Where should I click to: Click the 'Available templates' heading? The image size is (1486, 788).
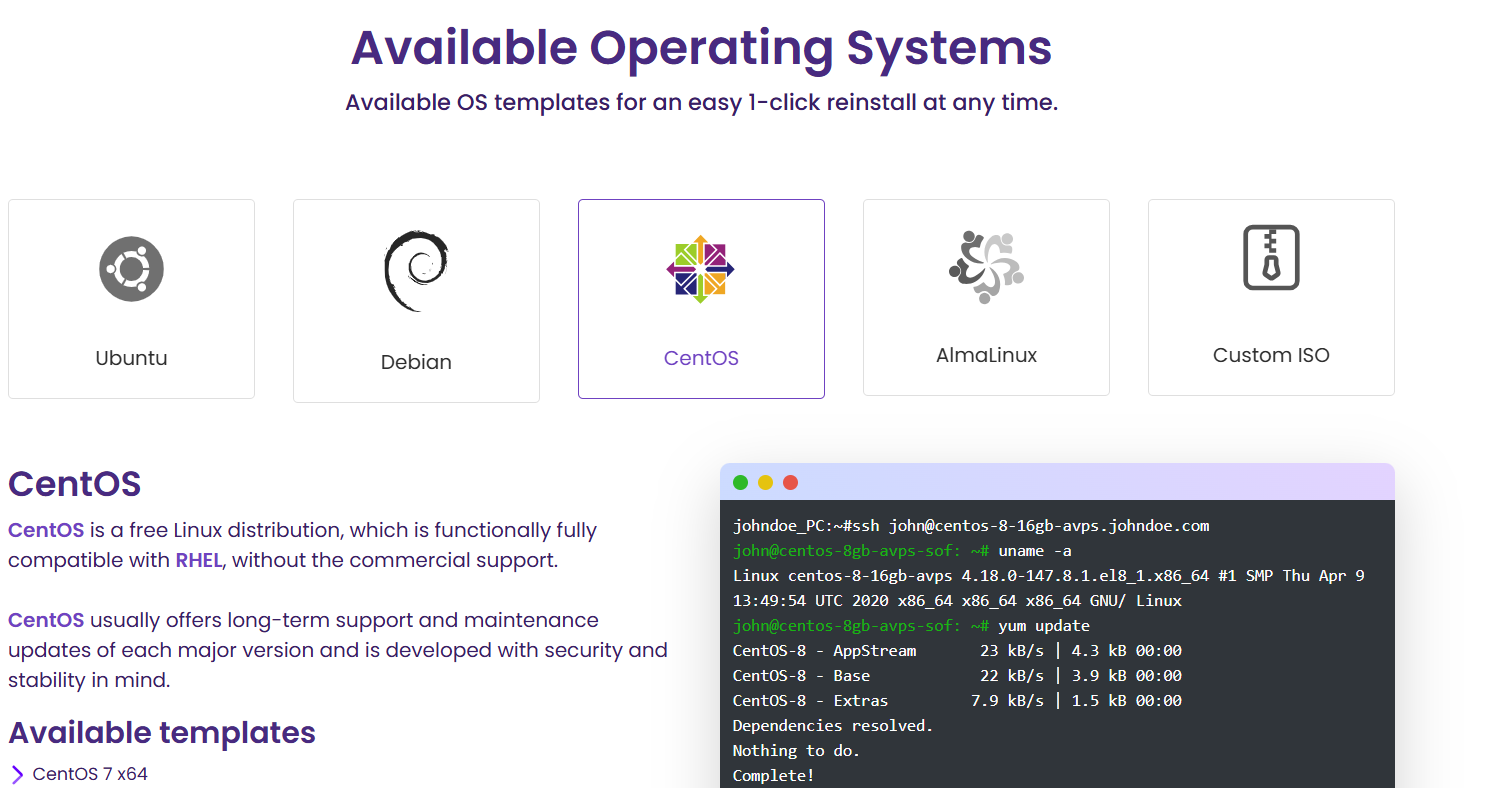click(162, 733)
